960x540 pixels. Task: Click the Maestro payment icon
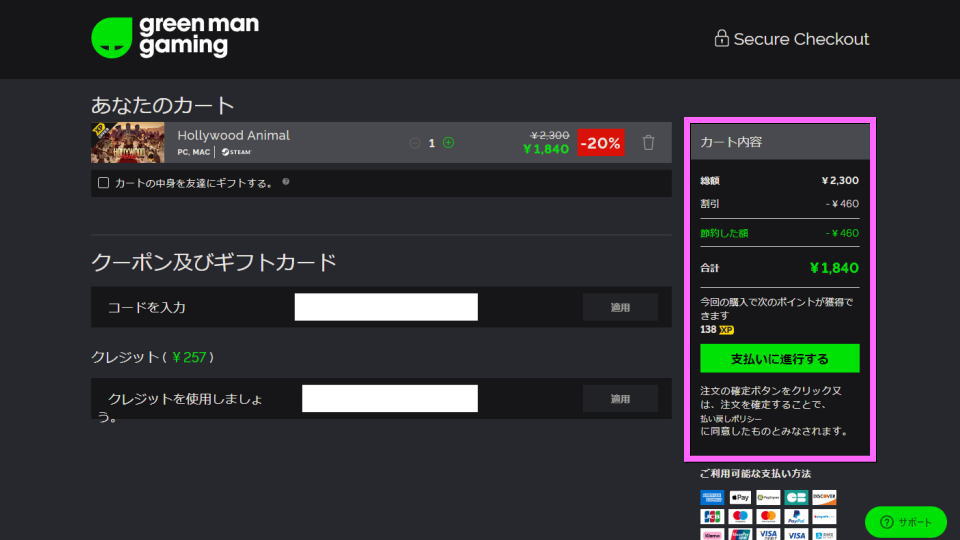pyautogui.click(x=740, y=517)
